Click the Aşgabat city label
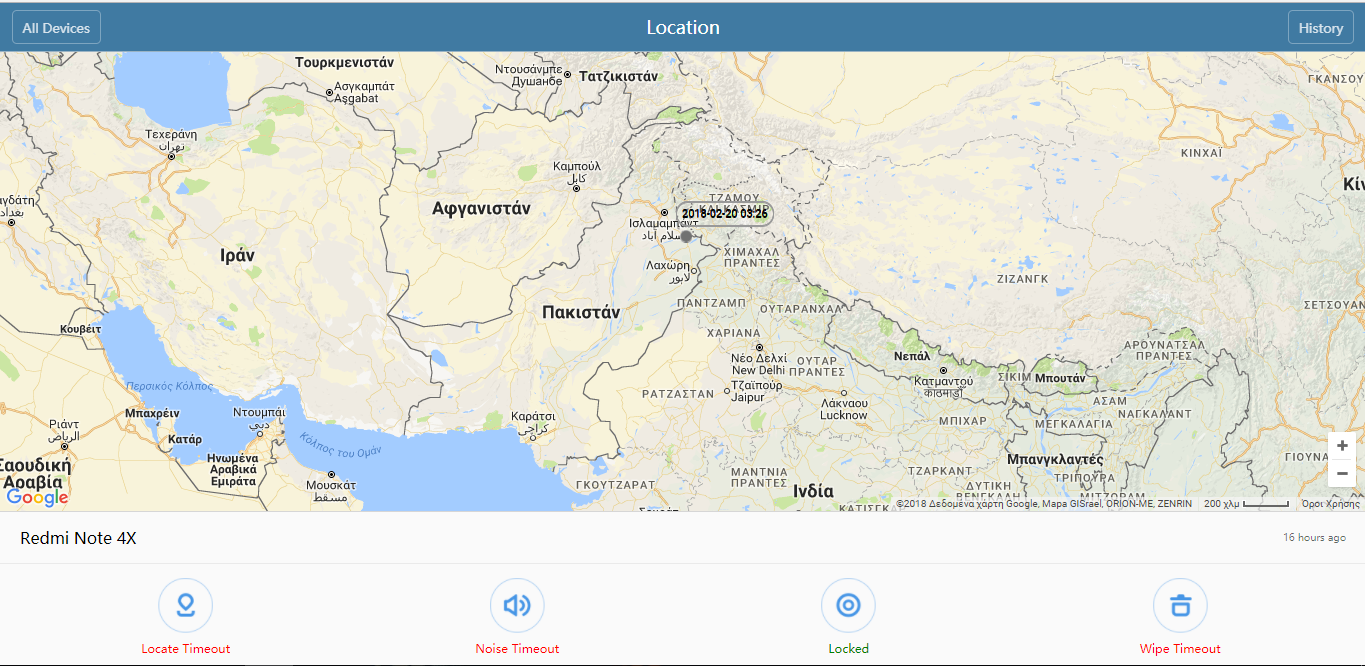Image resolution: width=1365 pixels, height=666 pixels. pyautogui.click(x=356, y=98)
